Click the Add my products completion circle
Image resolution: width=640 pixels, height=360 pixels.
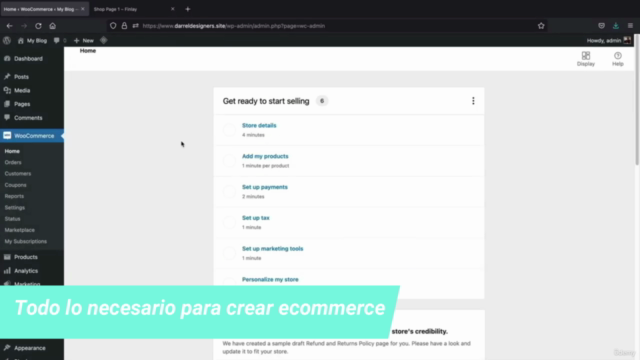tap(229, 161)
